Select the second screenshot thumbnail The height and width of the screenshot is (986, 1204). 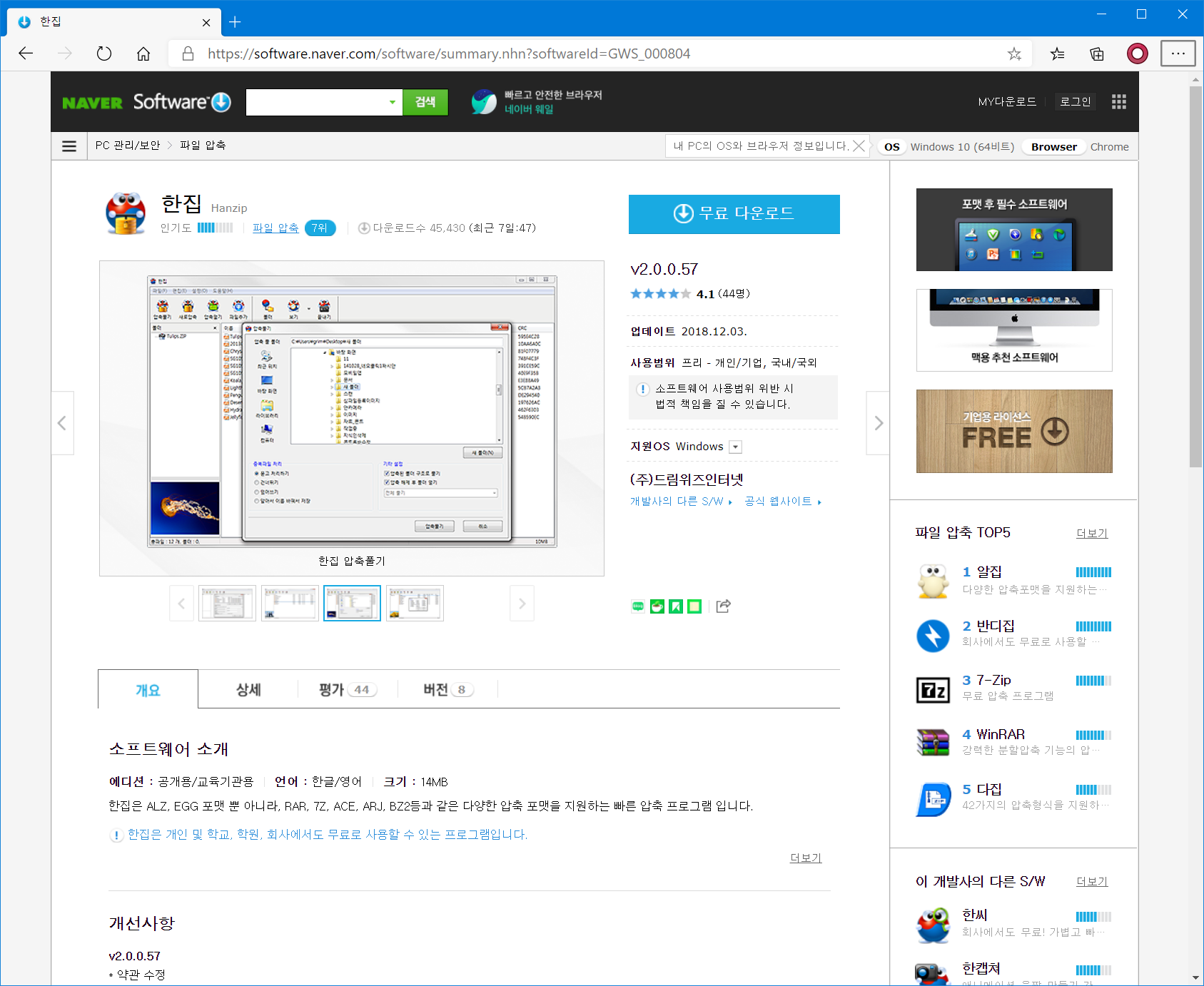point(290,604)
